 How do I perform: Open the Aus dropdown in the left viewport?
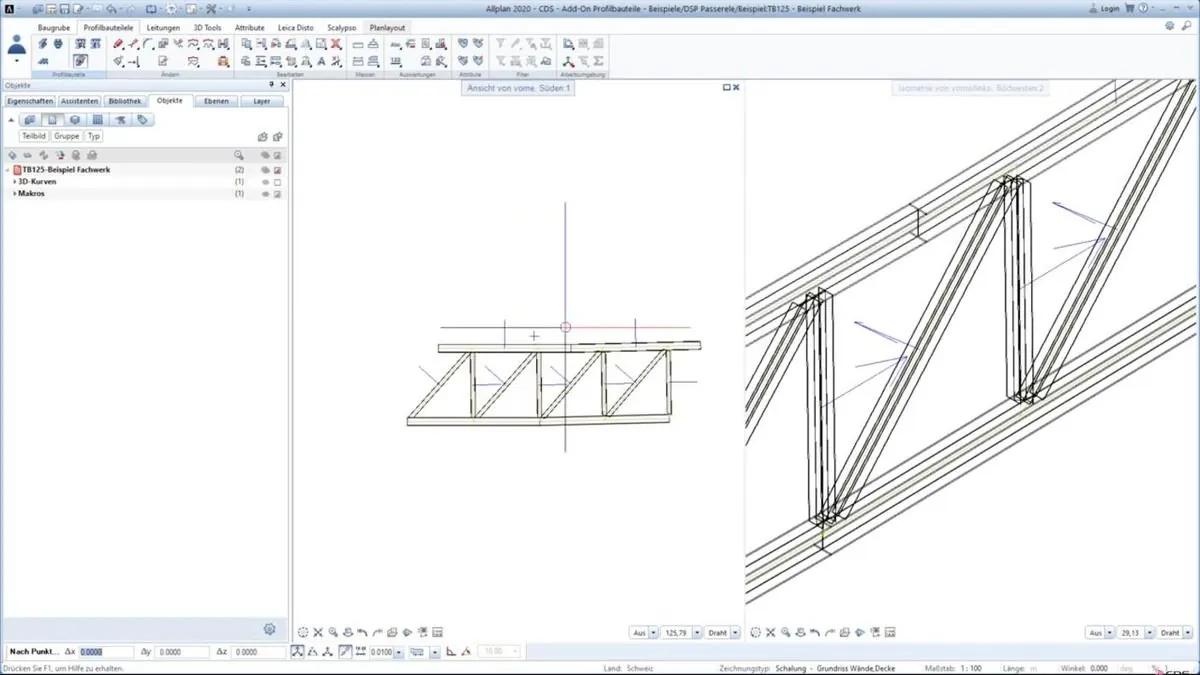click(653, 633)
